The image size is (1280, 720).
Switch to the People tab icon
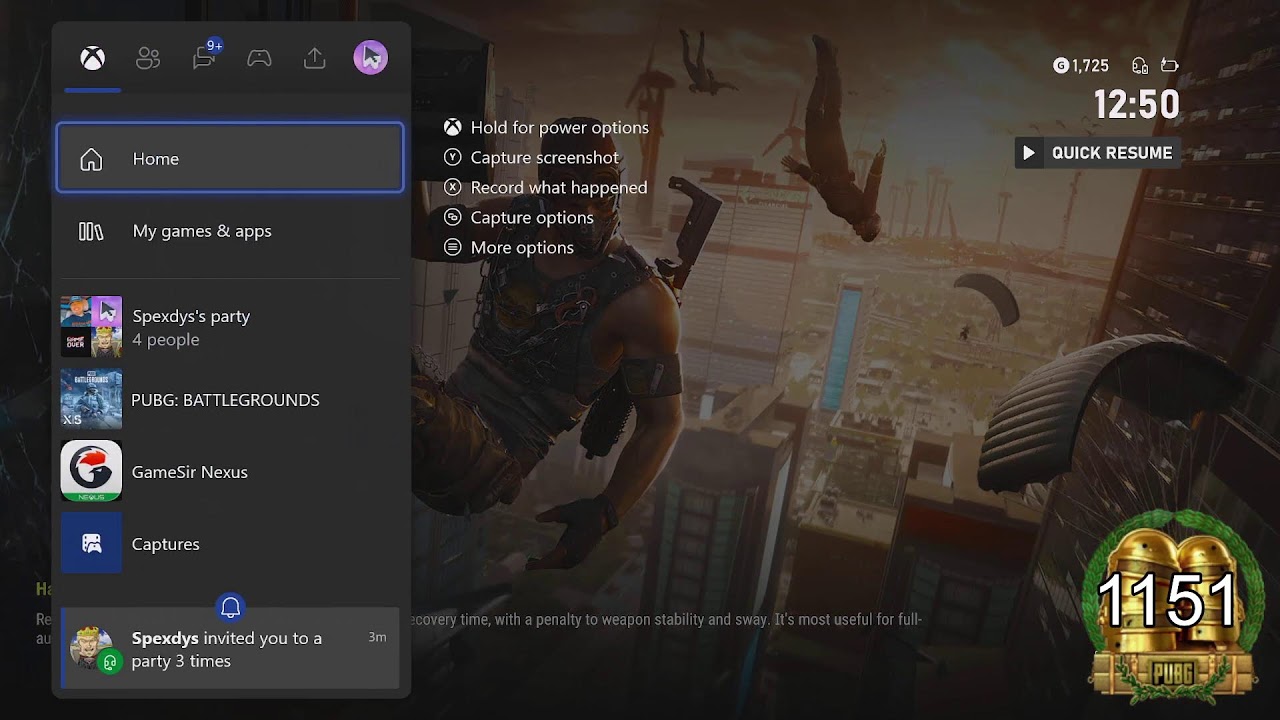[148, 59]
